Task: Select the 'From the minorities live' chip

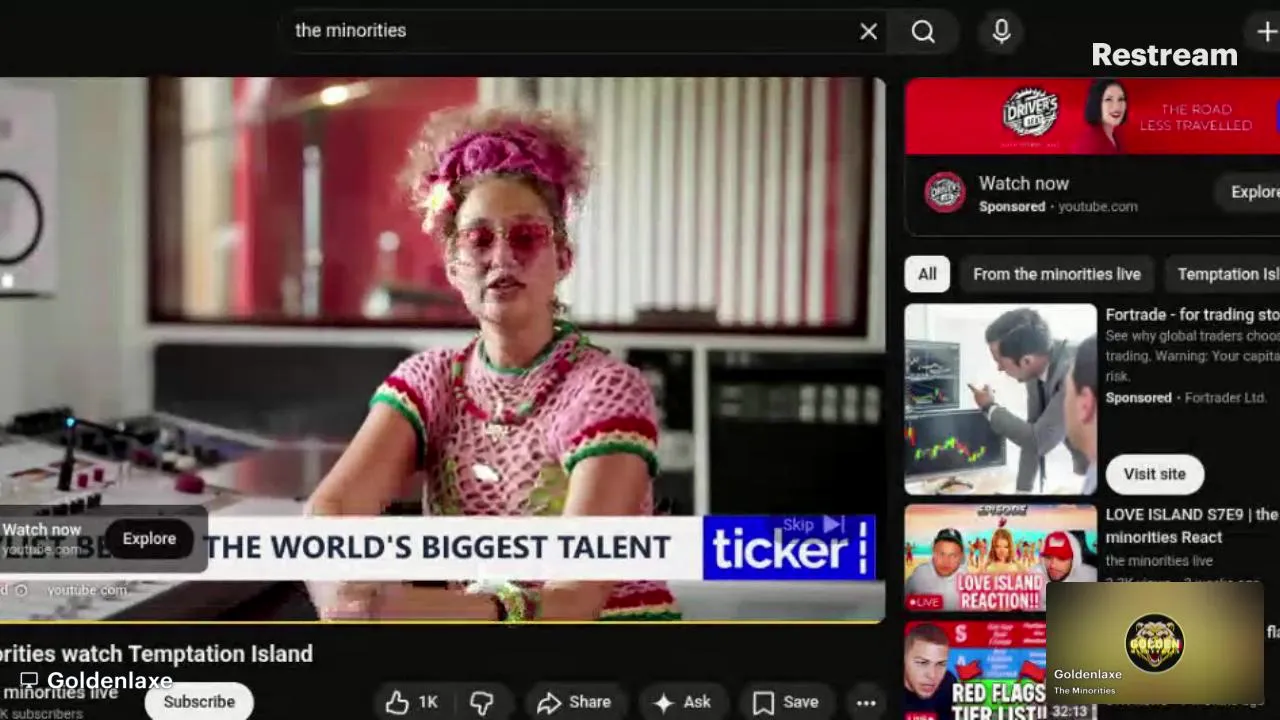Action: 1057,274
